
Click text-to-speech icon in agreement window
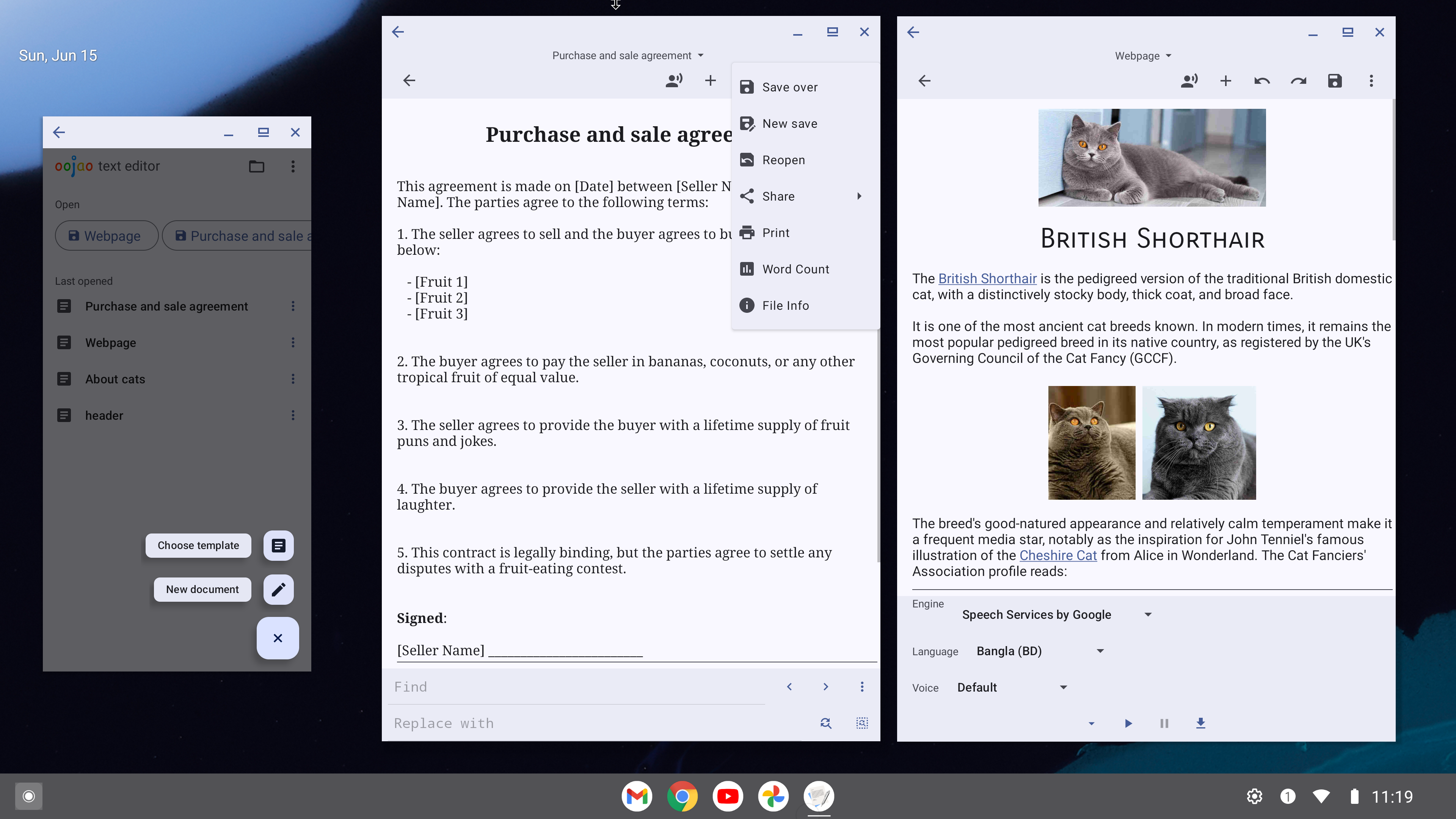tap(674, 80)
